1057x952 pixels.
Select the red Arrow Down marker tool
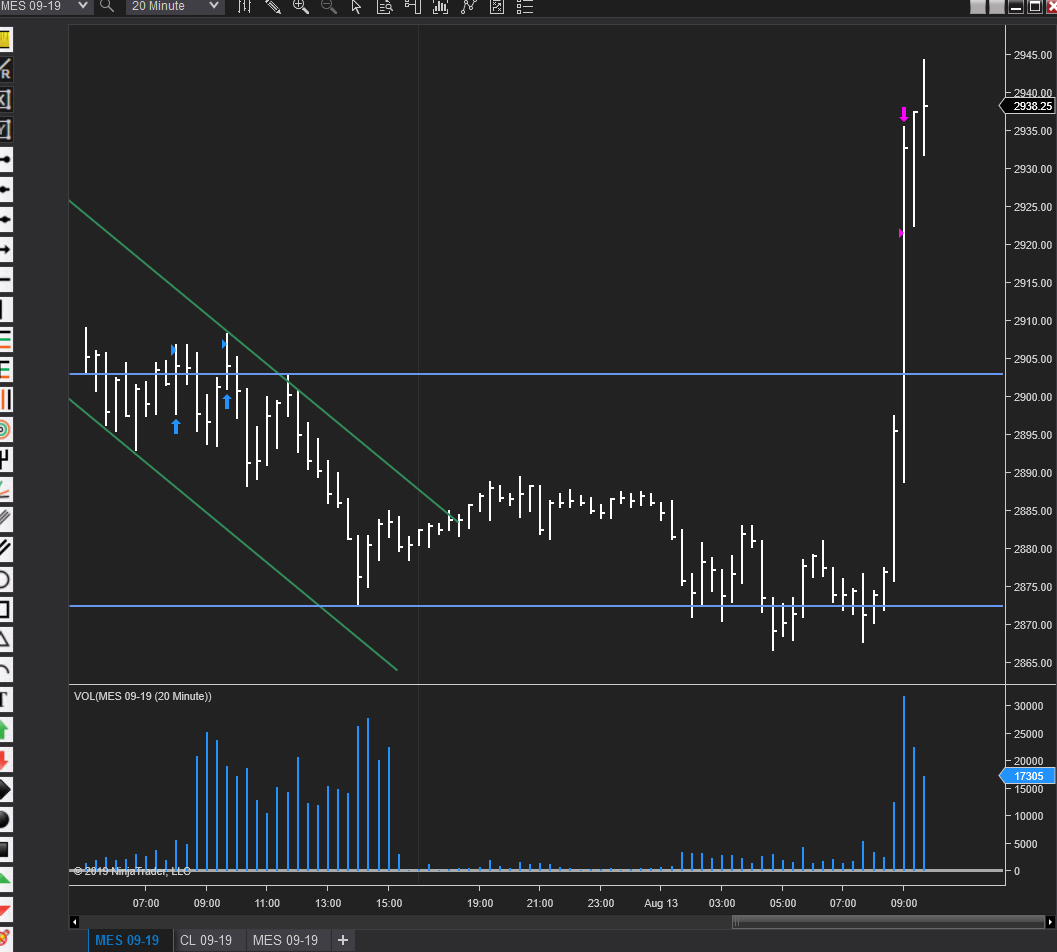tap(5, 759)
